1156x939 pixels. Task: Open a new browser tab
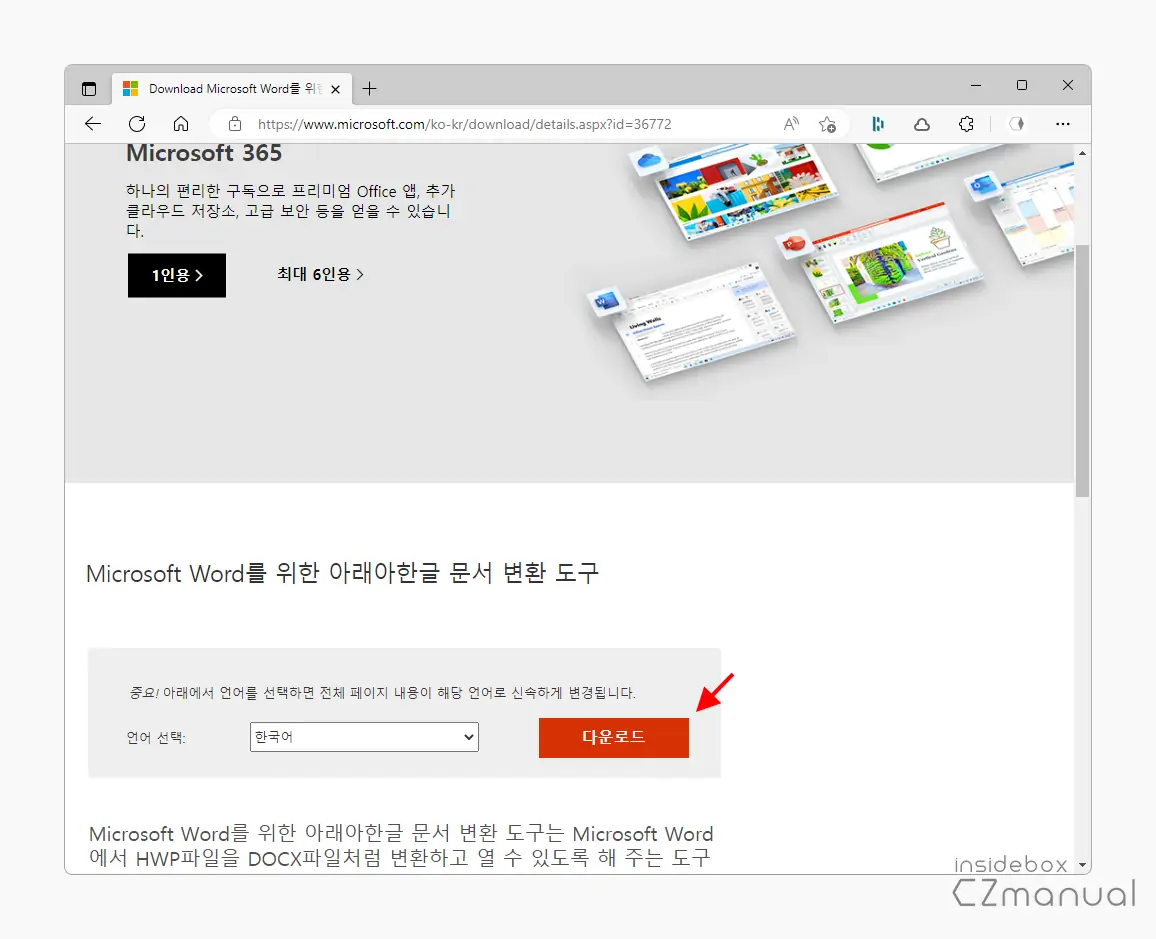click(369, 89)
